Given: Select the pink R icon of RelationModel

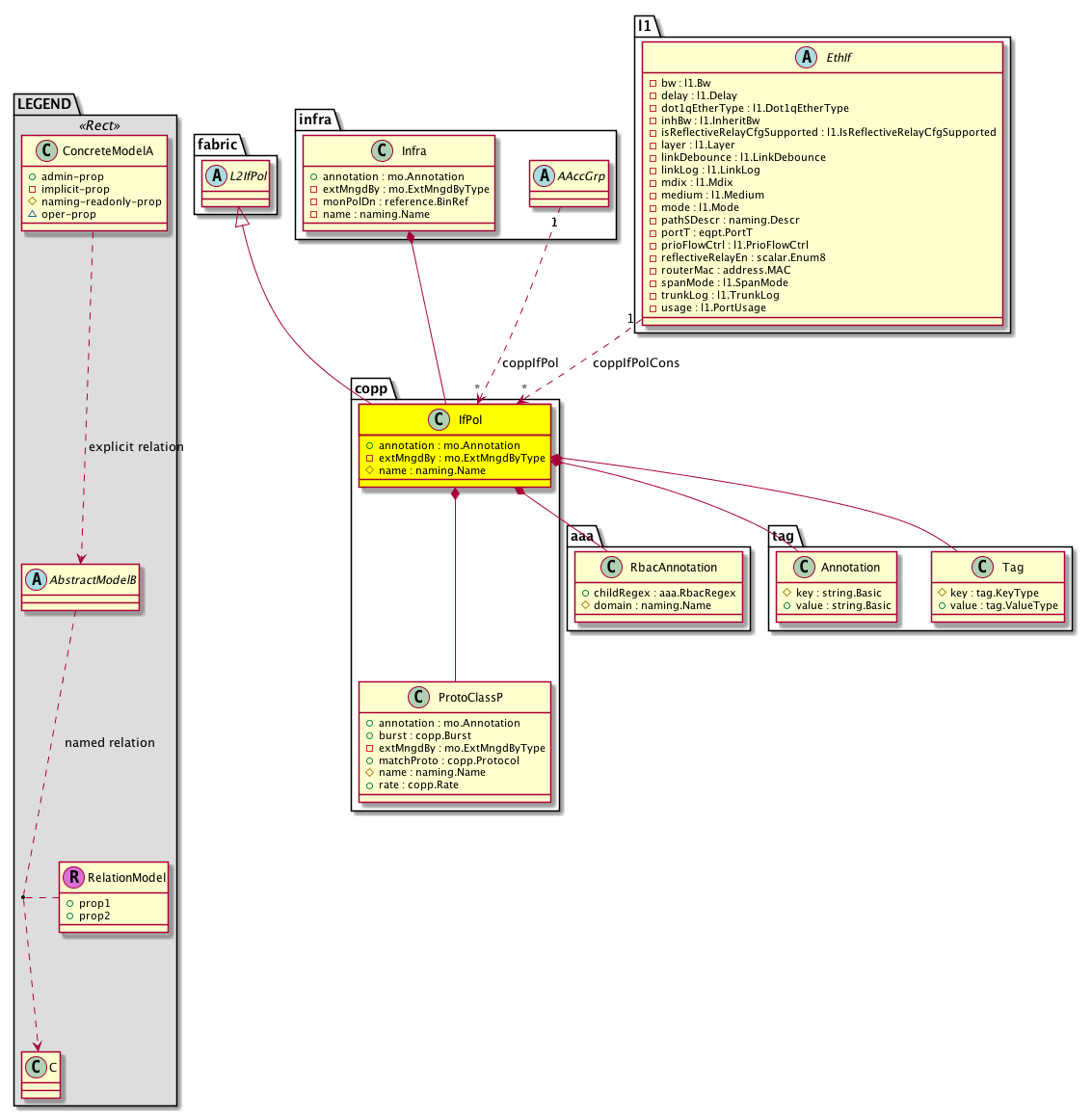Looking at the screenshot, I should 73,877.
